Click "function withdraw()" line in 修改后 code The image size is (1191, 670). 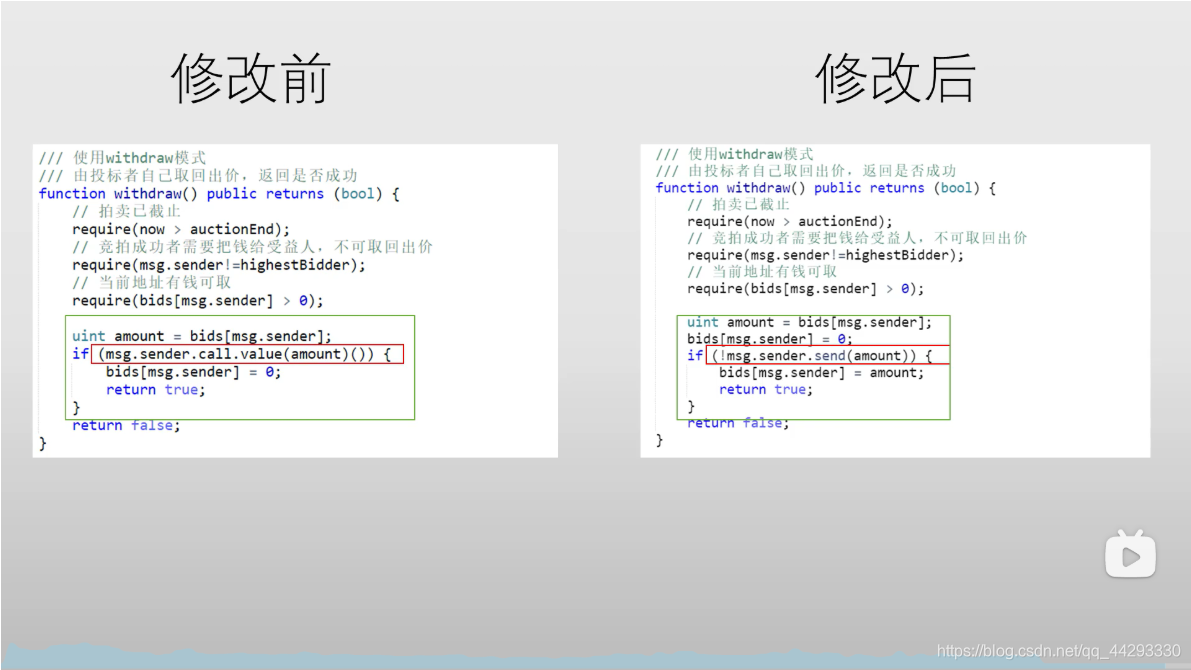pos(826,188)
